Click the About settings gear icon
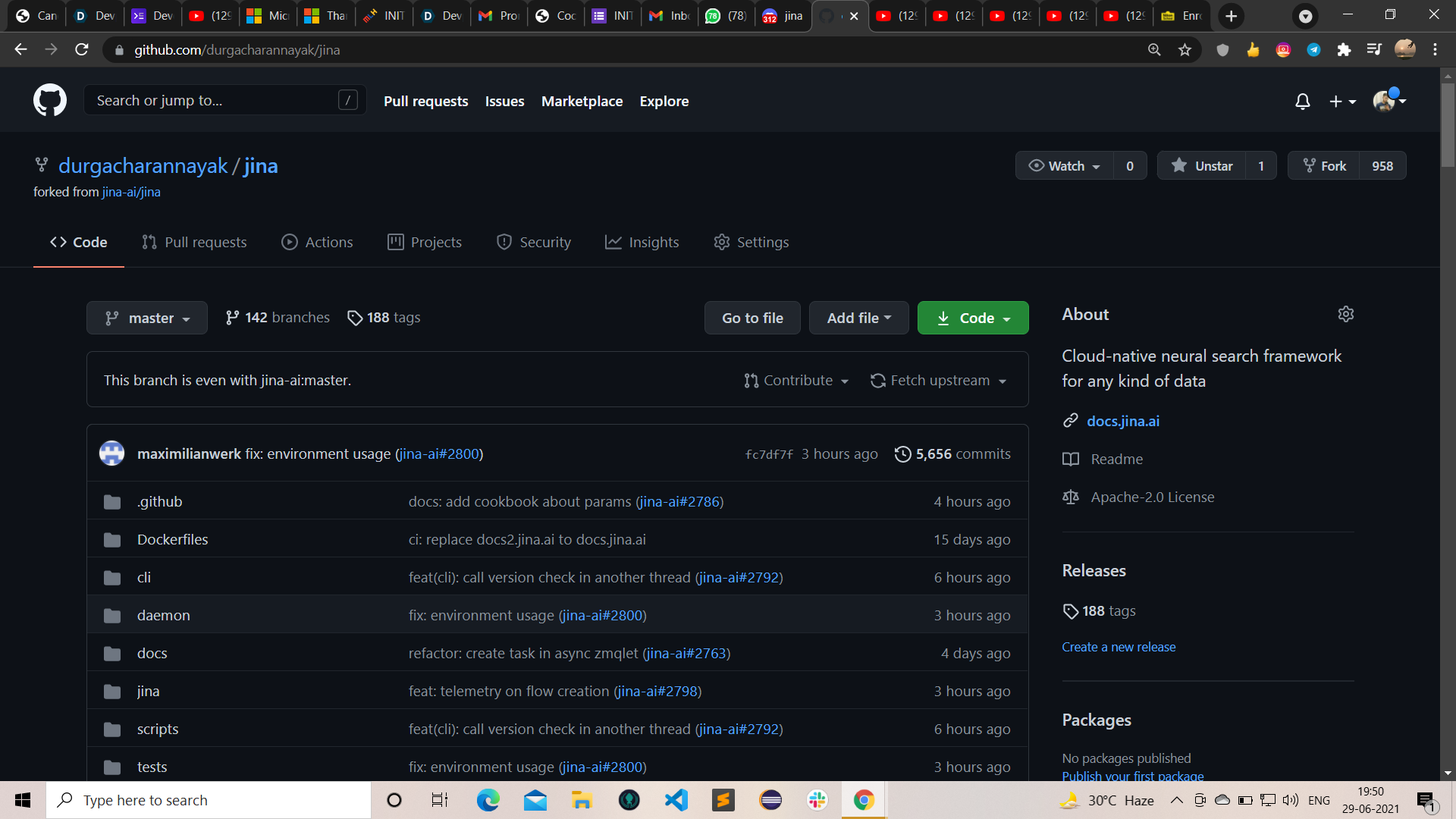 1345,314
